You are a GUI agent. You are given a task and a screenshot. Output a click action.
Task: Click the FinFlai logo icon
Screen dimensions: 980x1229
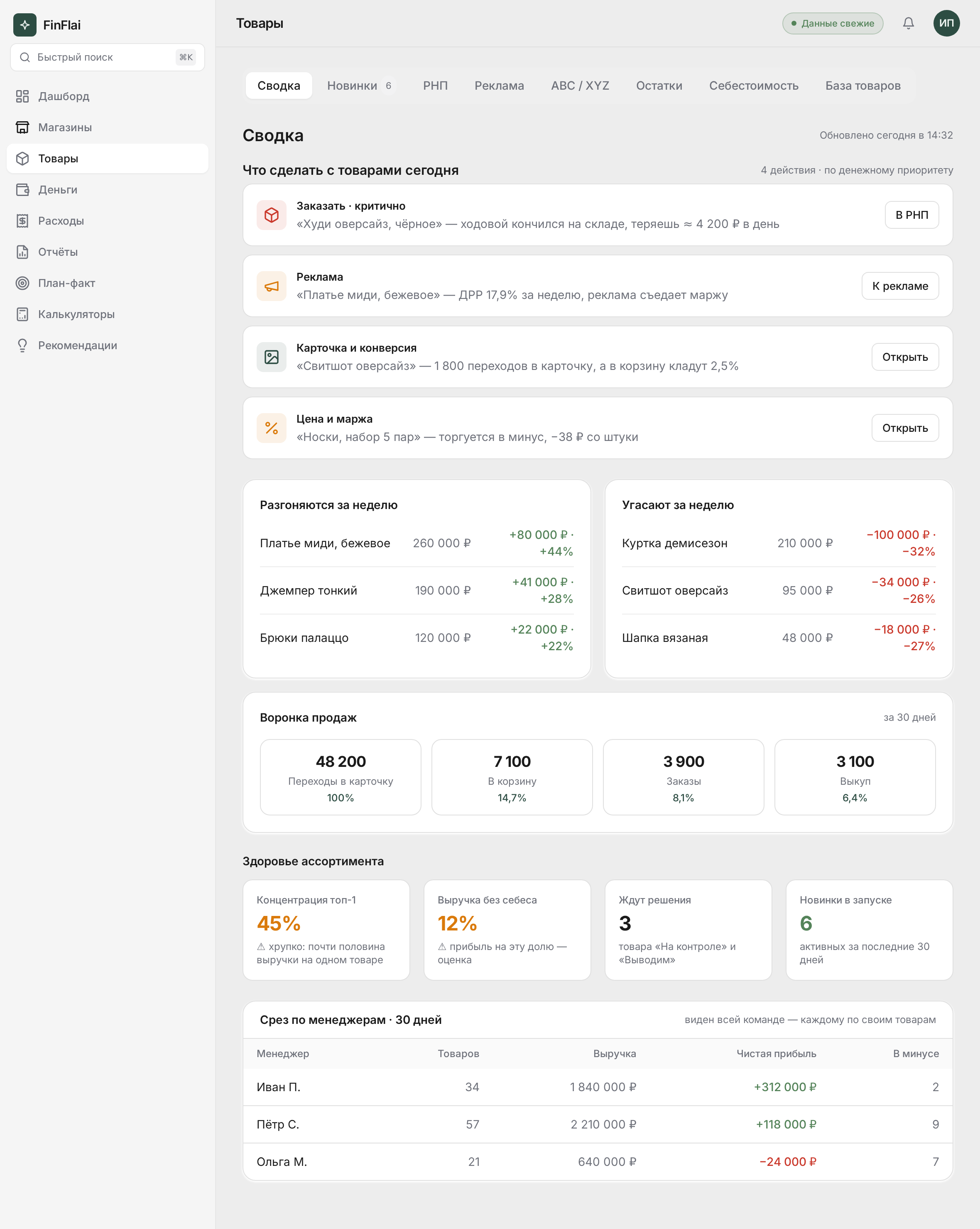coord(25,25)
